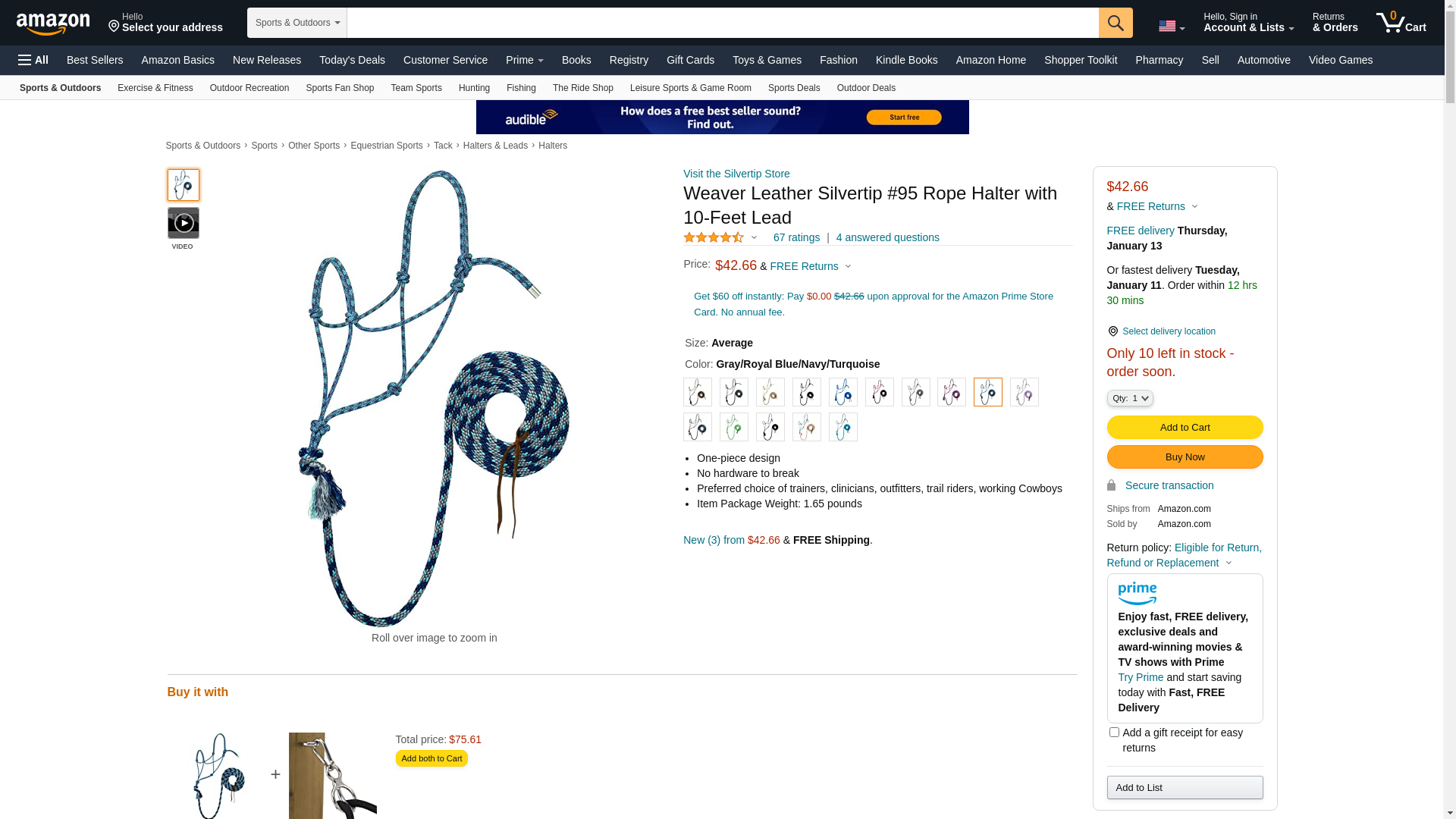This screenshot has width=1456, height=819.
Task: Click the Select delivery location pin
Action: [x=1112, y=331]
